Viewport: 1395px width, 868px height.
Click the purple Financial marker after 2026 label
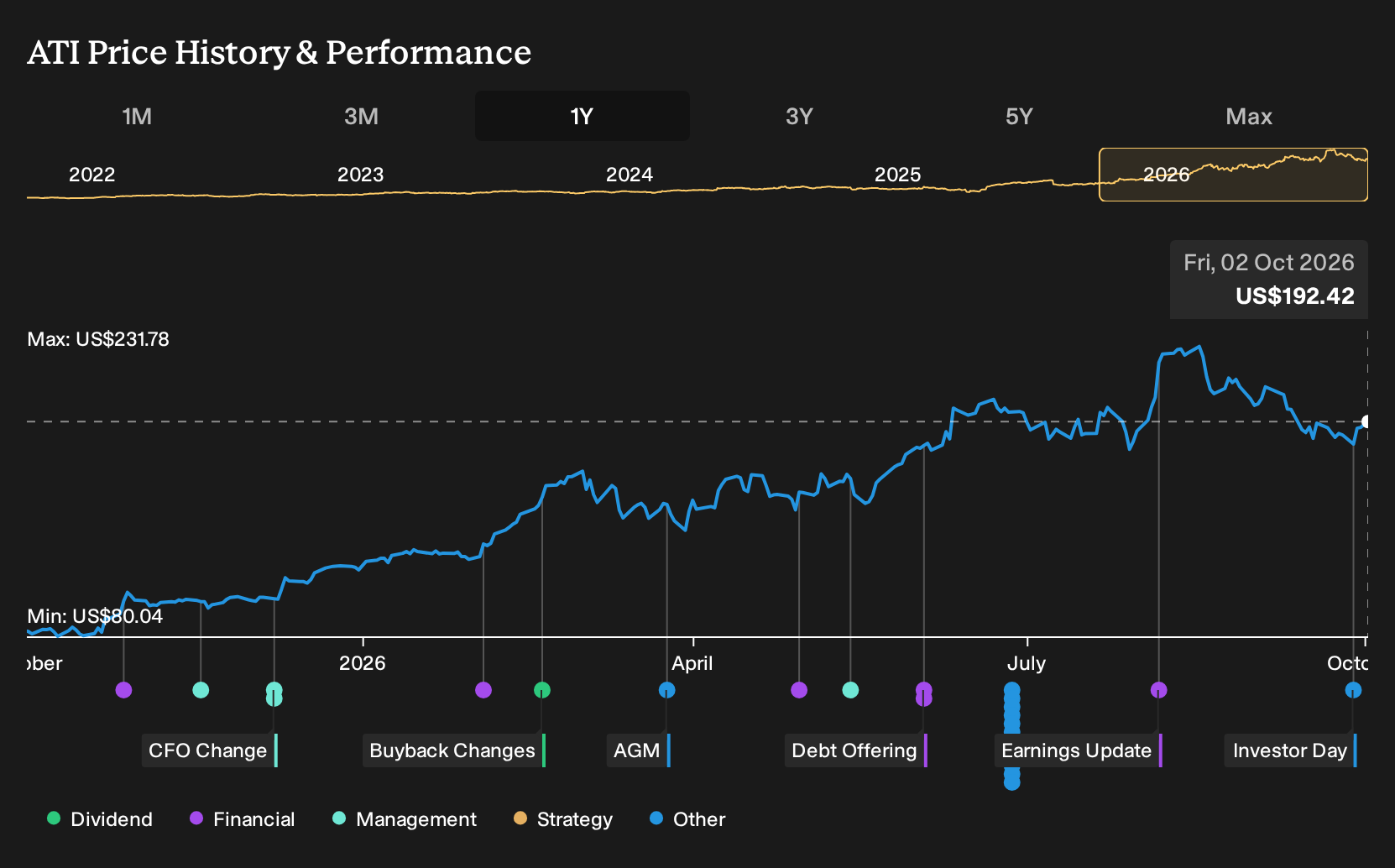483,690
